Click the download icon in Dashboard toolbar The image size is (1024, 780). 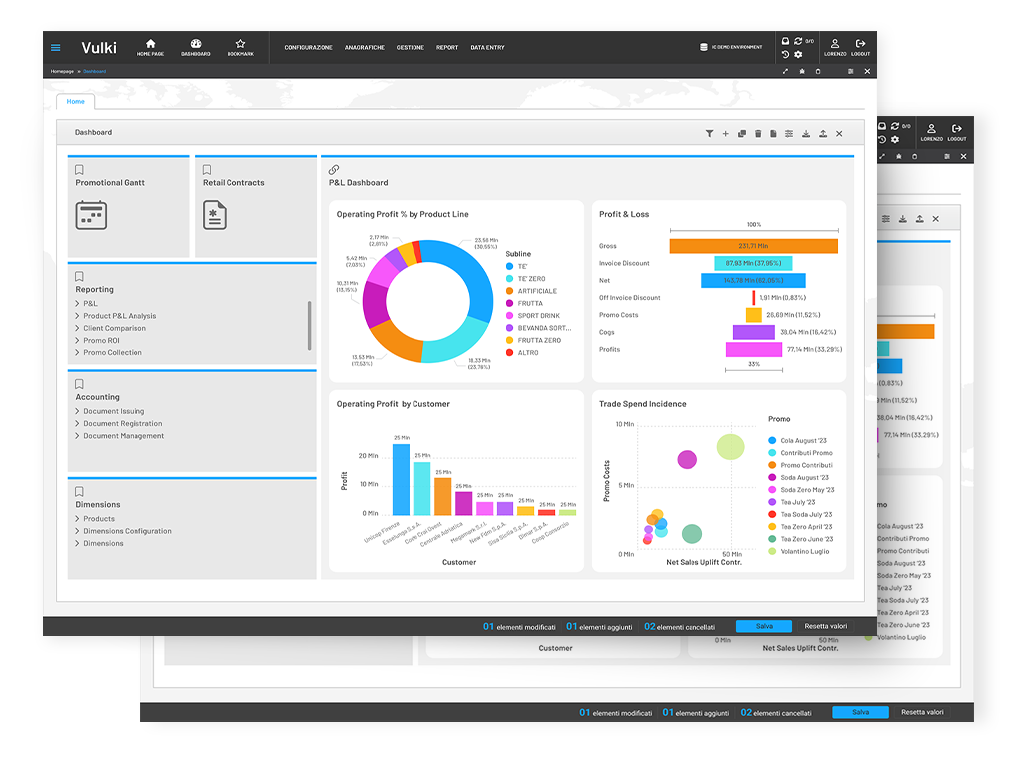806,133
